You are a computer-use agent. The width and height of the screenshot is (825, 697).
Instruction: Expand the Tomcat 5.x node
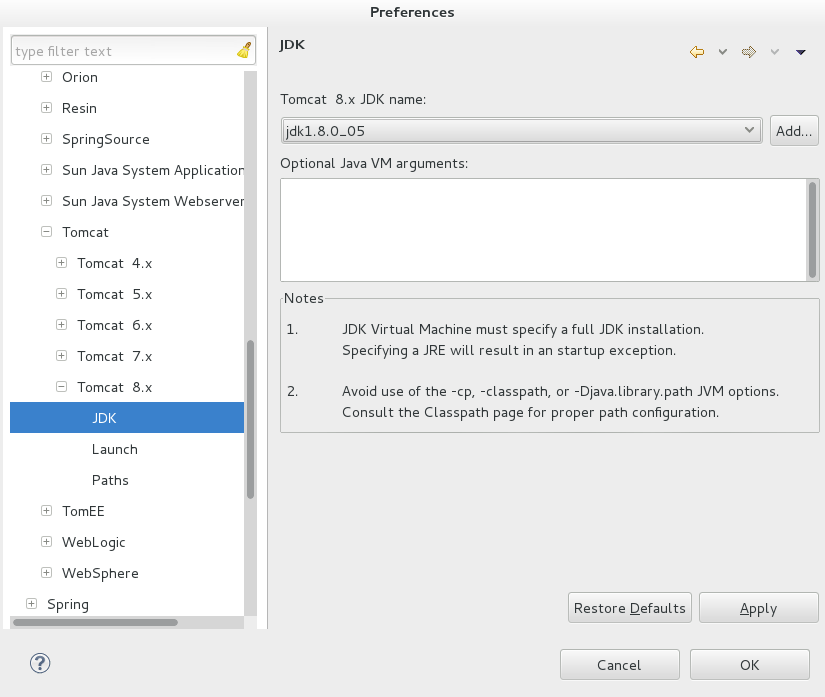pyautogui.click(x=62, y=294)
